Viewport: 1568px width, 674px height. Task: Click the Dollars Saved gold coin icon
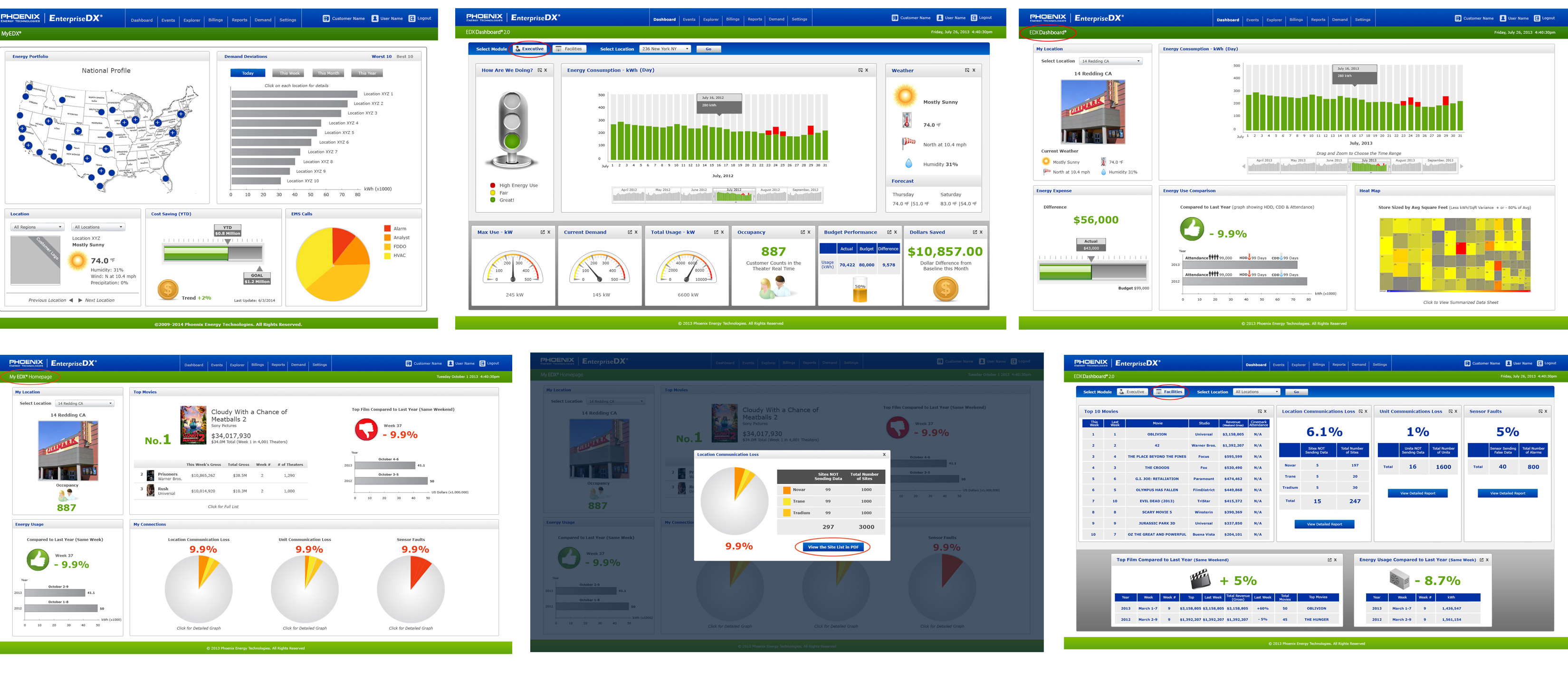pos(945,290)
